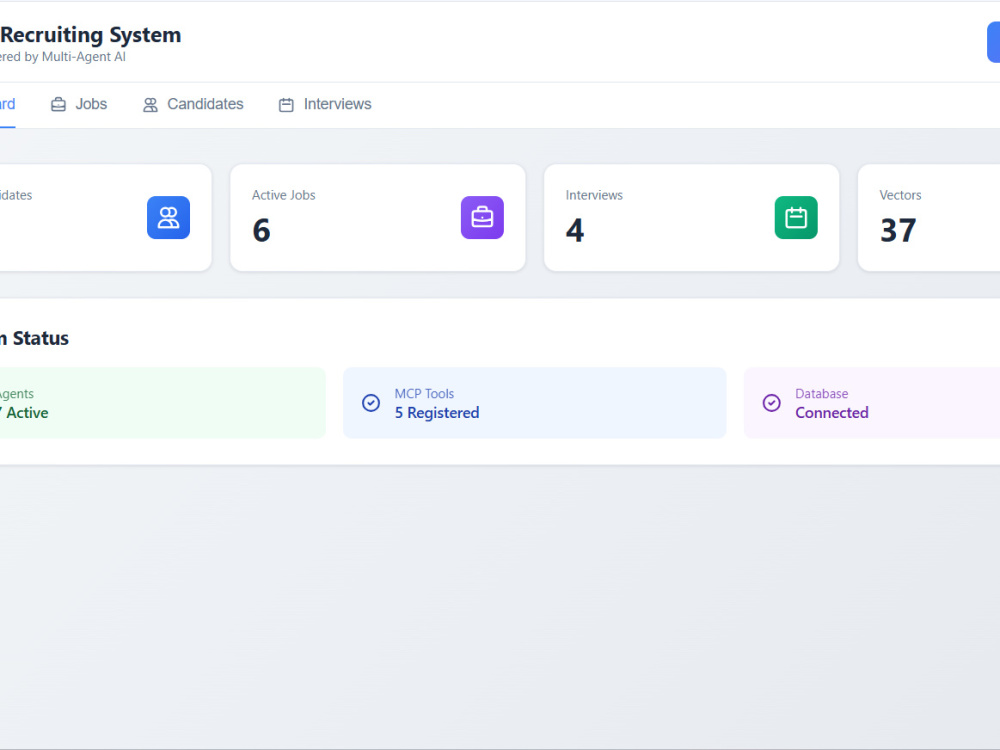The image size is (1000, 750).
Task: Click the MCP Tools label
Action: (x=424, y=393)
